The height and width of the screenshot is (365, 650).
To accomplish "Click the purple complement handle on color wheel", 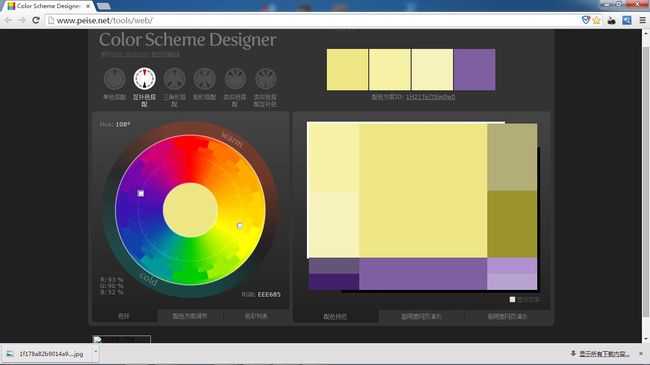I will 141,193.
